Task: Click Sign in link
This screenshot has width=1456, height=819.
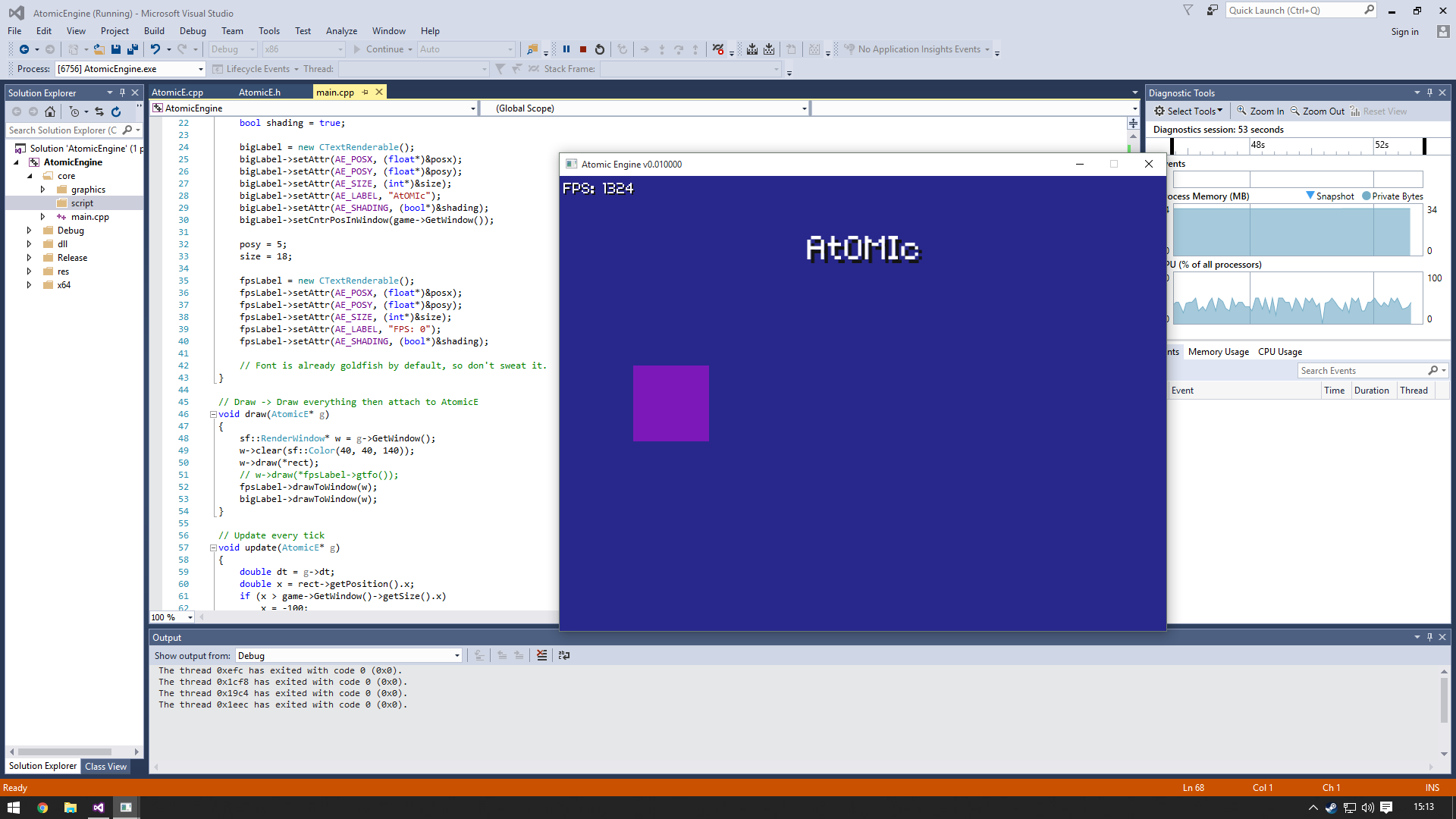Action: pos(1404,32)
